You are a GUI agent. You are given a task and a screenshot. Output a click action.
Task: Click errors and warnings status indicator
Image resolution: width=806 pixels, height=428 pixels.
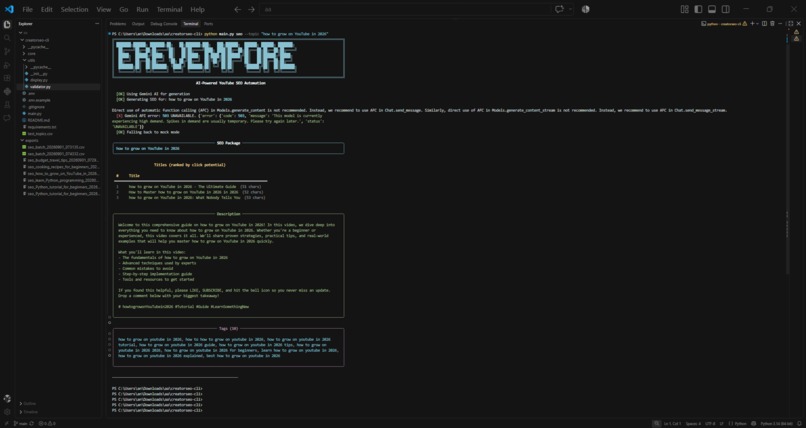point(46,423)
